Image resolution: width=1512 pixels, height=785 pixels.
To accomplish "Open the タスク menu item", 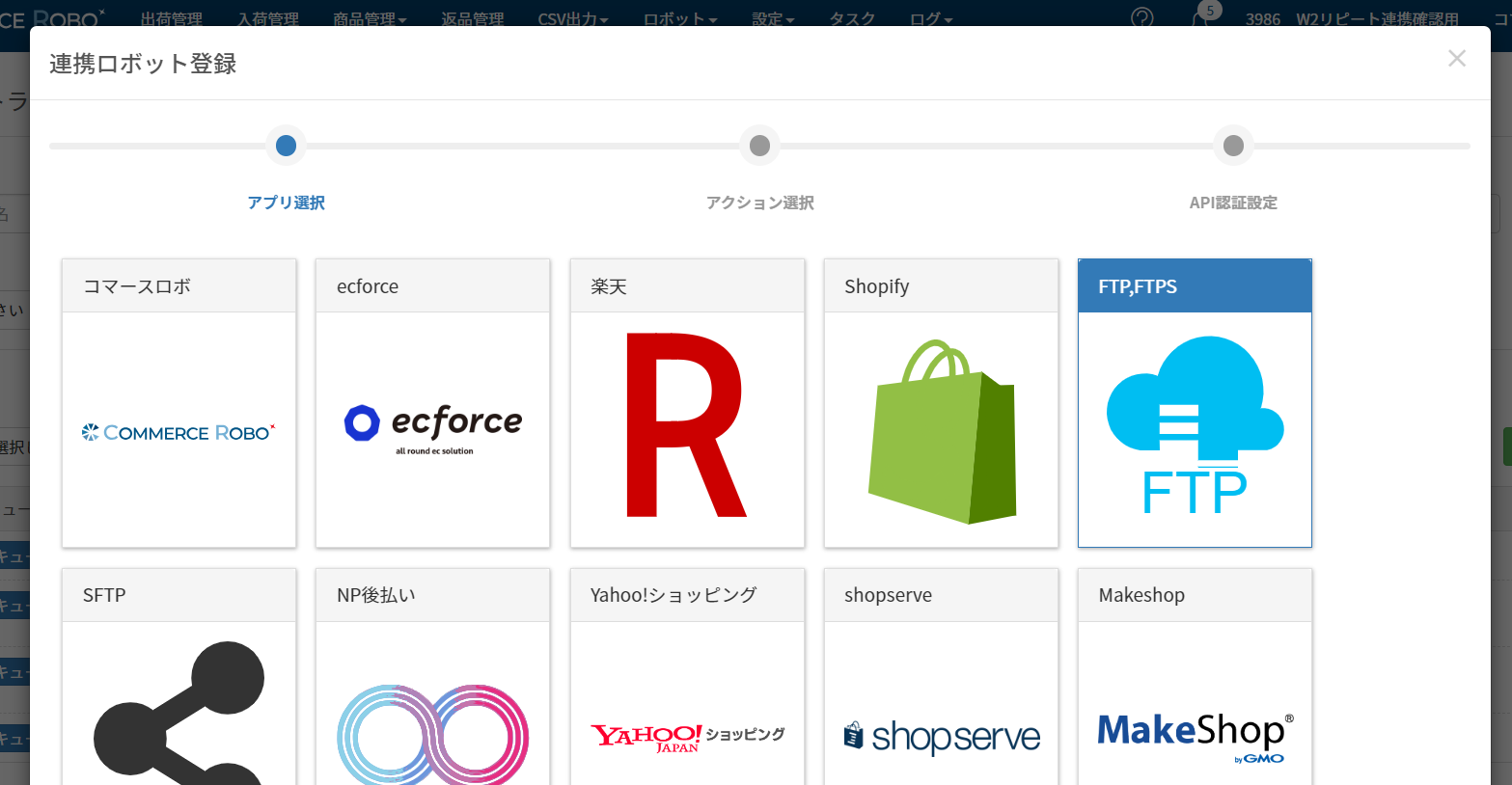I will pyautogui.click(x=853, y=19).
